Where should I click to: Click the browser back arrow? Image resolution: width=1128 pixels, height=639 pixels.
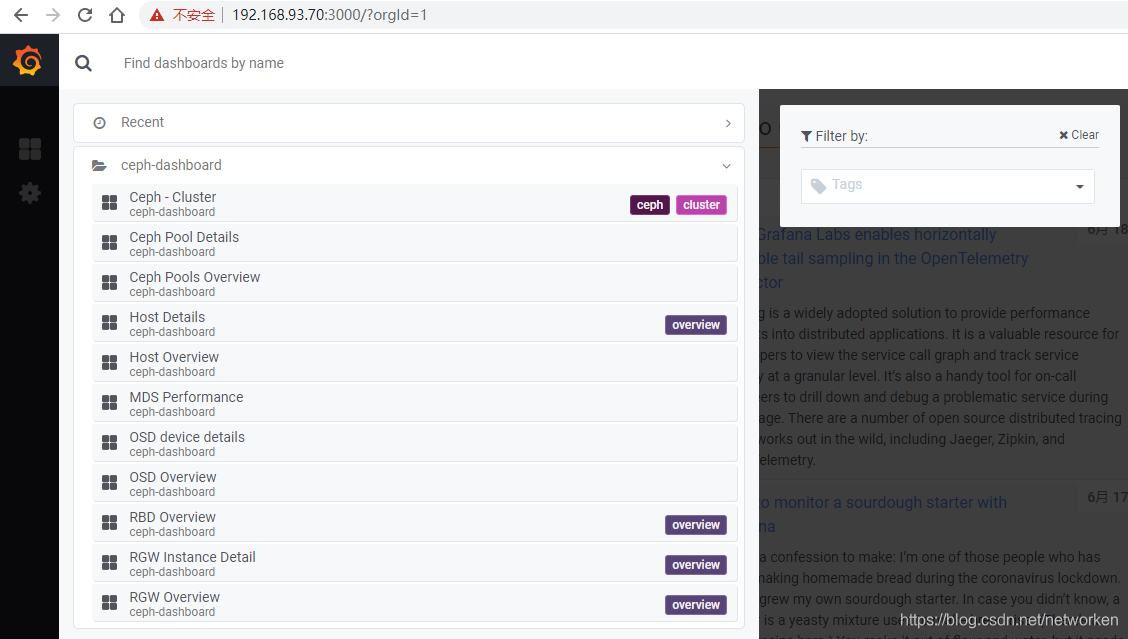pos(21,15)
